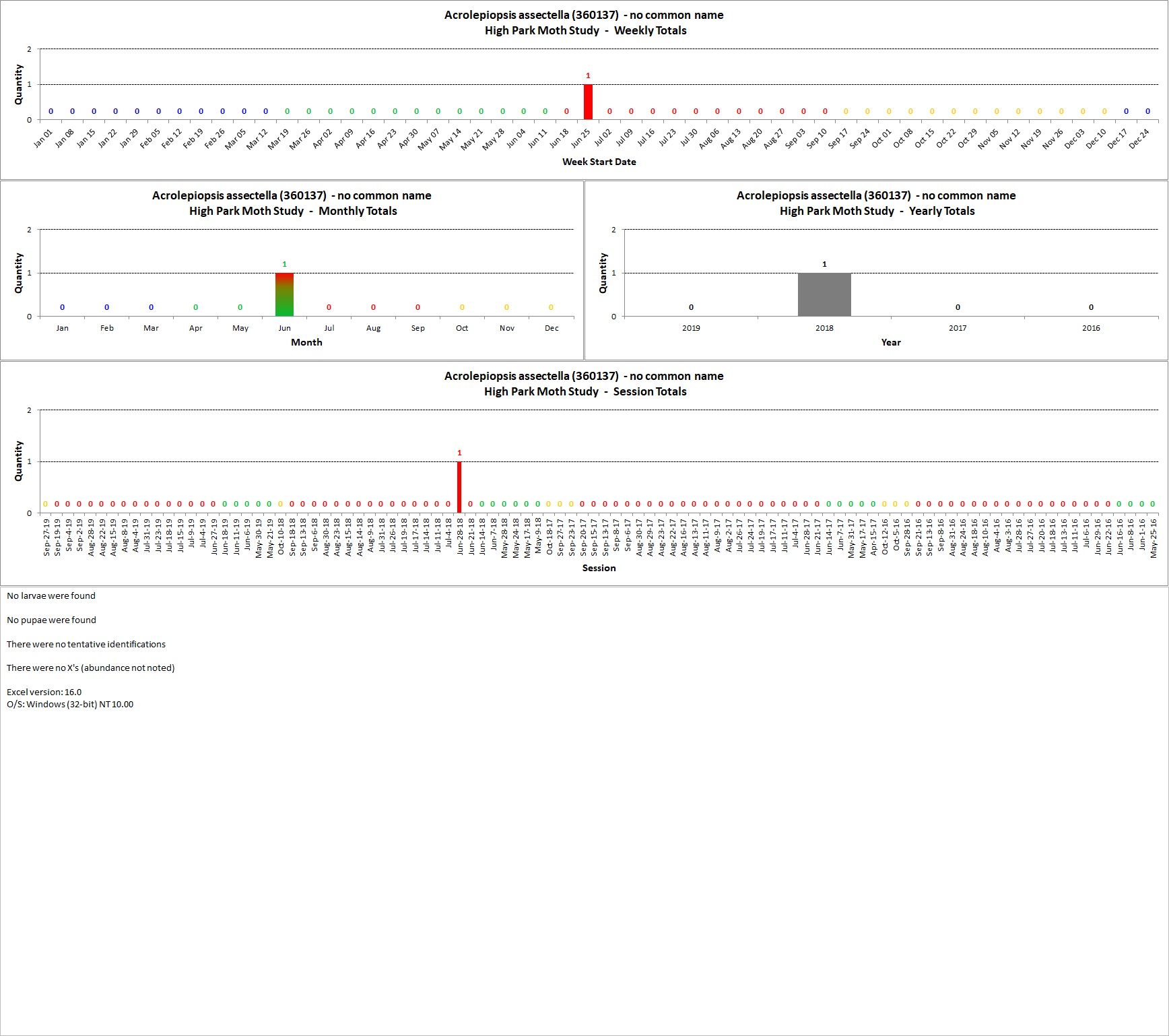Select the '2017' year label
The image size is (1169, 1036).
pos(958,328)
